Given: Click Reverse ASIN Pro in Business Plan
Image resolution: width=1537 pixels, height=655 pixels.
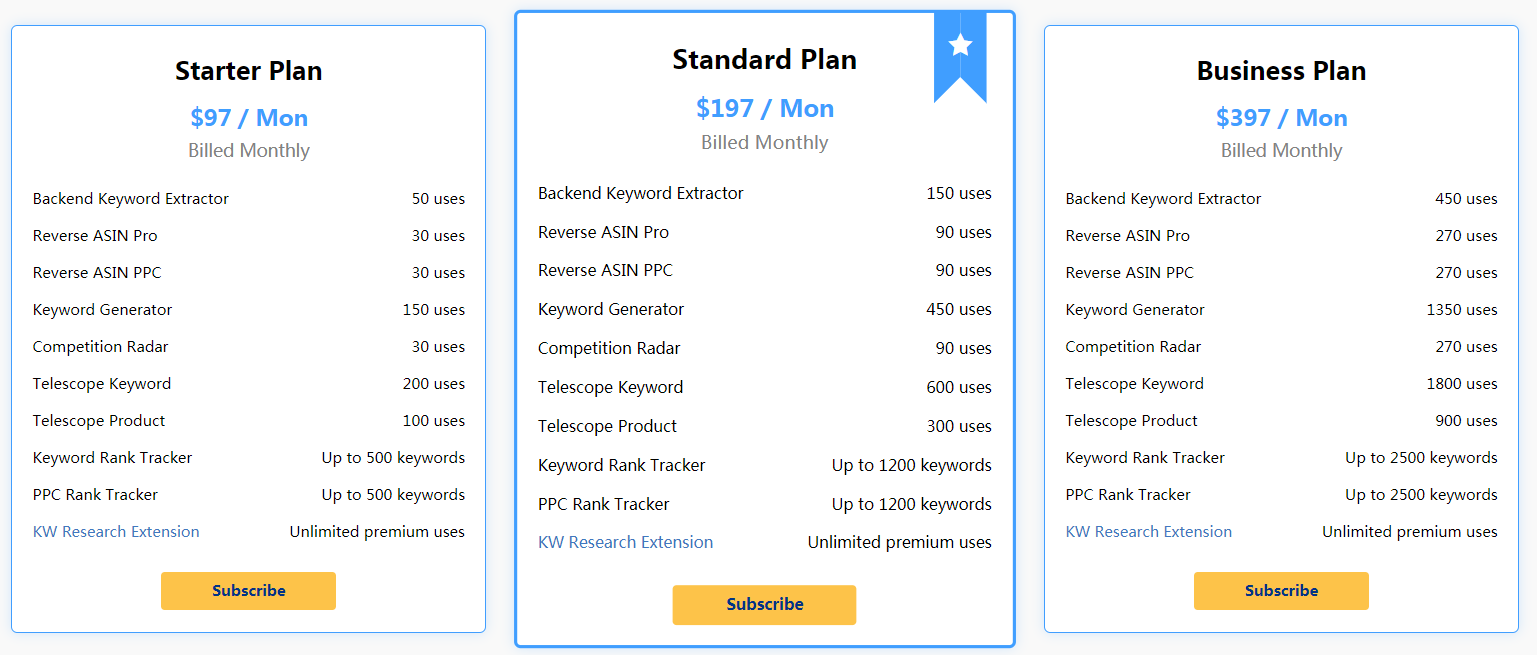Looking at the screenshot, I should [x=1127, y=236].
